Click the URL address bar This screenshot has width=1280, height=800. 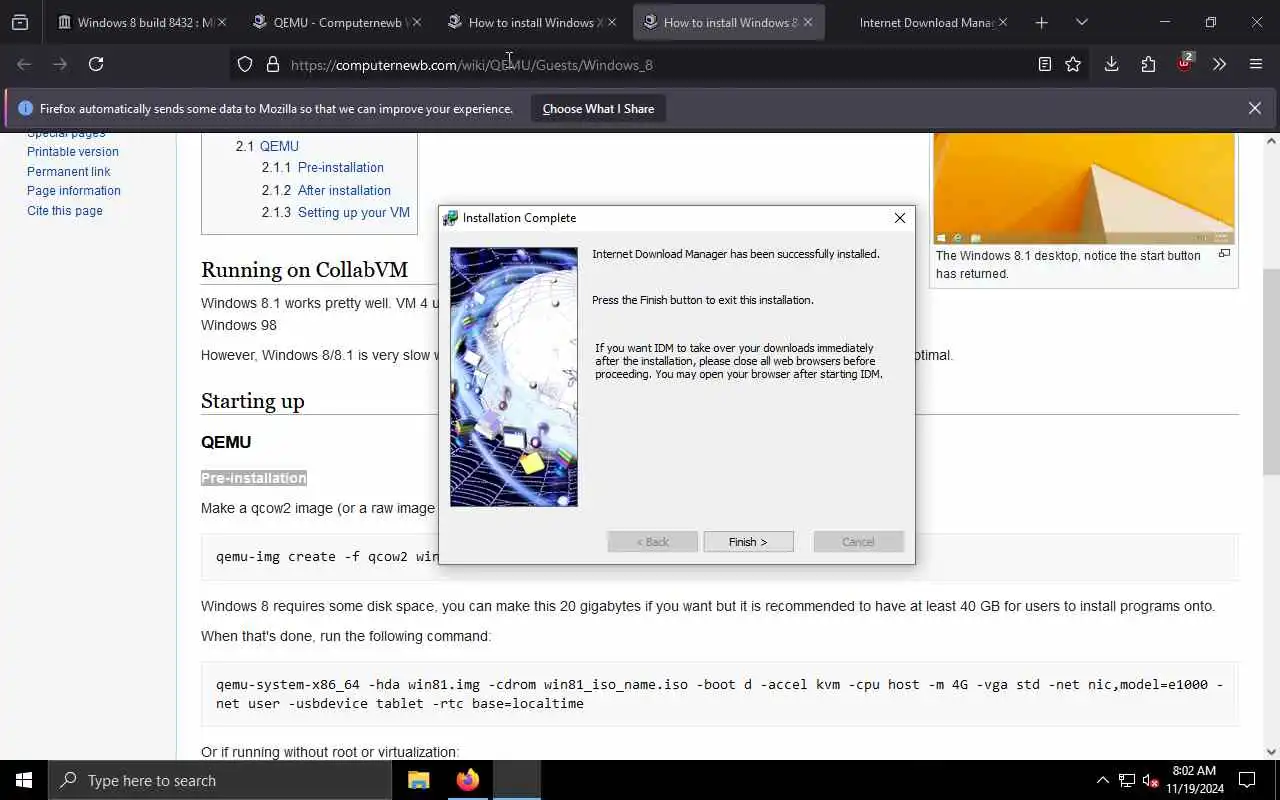click(x=660, y=64)
